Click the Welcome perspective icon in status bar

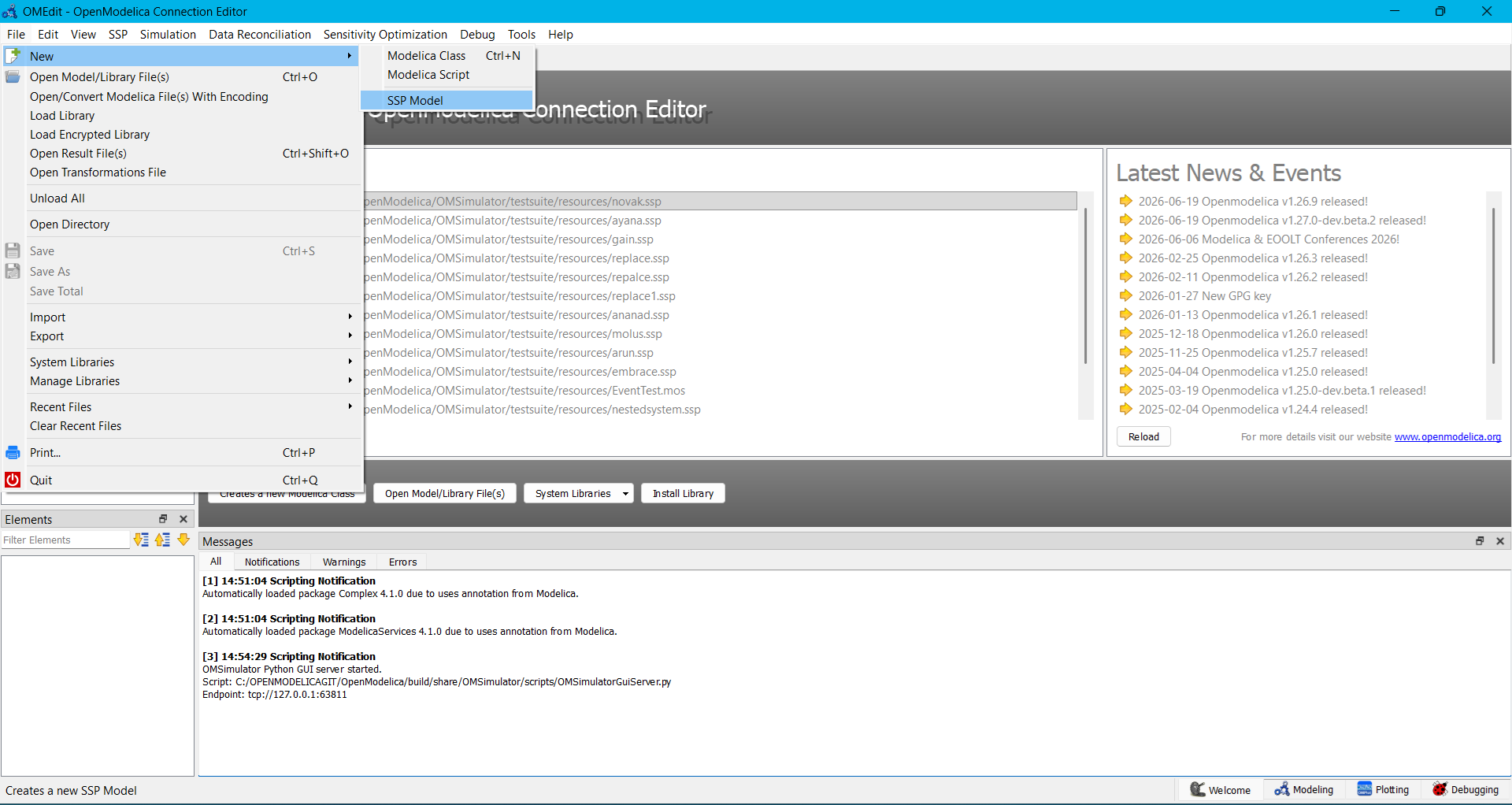tap(1198, 789)
